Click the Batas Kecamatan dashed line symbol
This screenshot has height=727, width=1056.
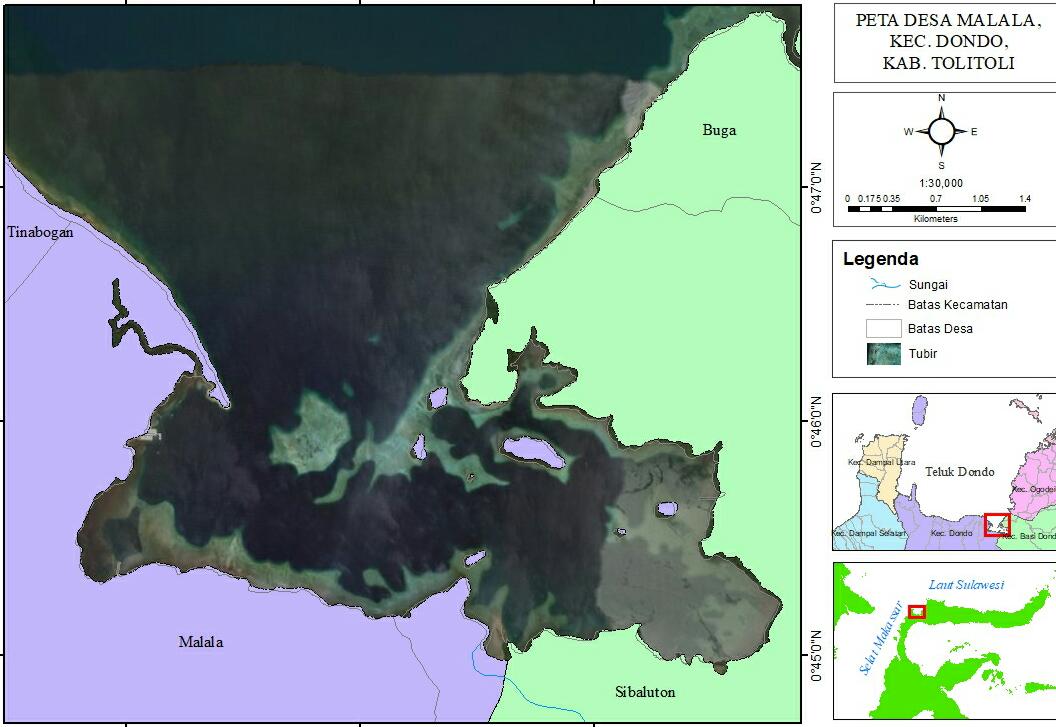pos(885,305)
